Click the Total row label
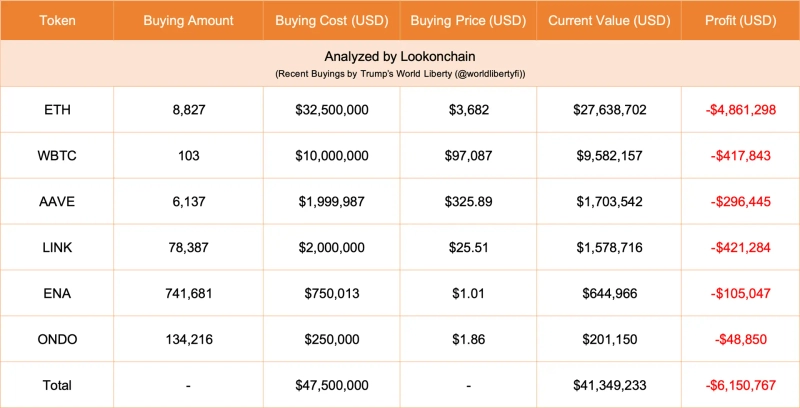800x408 pixels. pos(57,384)
